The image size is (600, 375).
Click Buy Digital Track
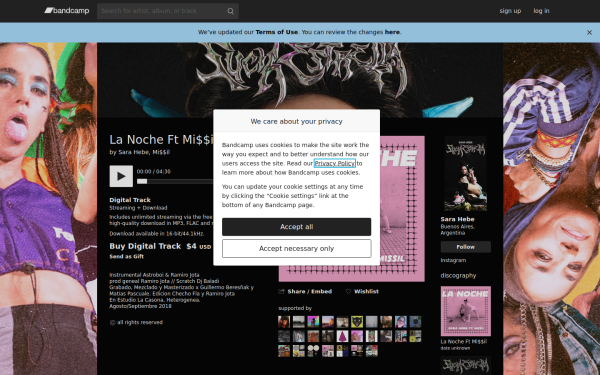pos(145,246)
